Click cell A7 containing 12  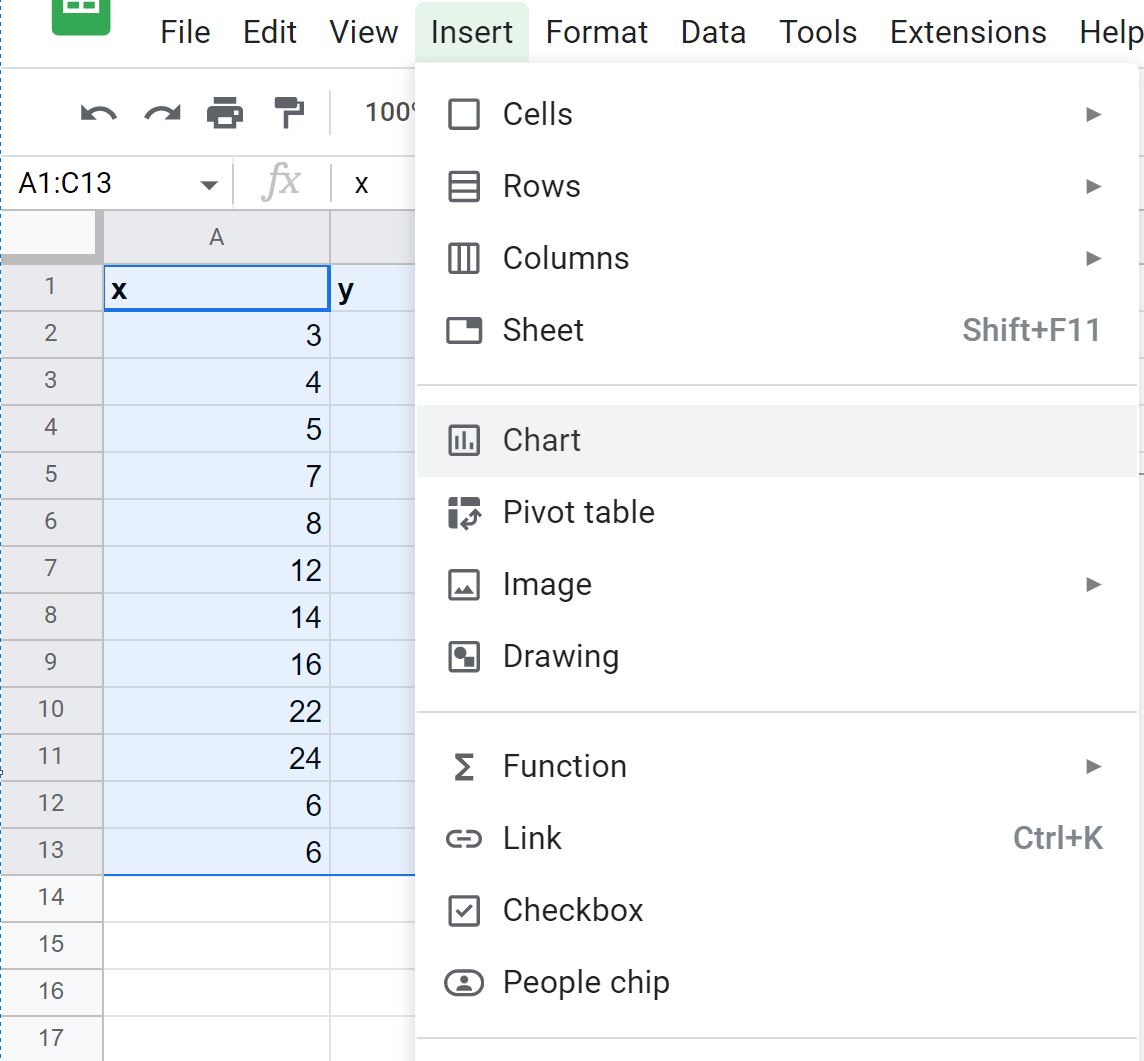point(216,570)
